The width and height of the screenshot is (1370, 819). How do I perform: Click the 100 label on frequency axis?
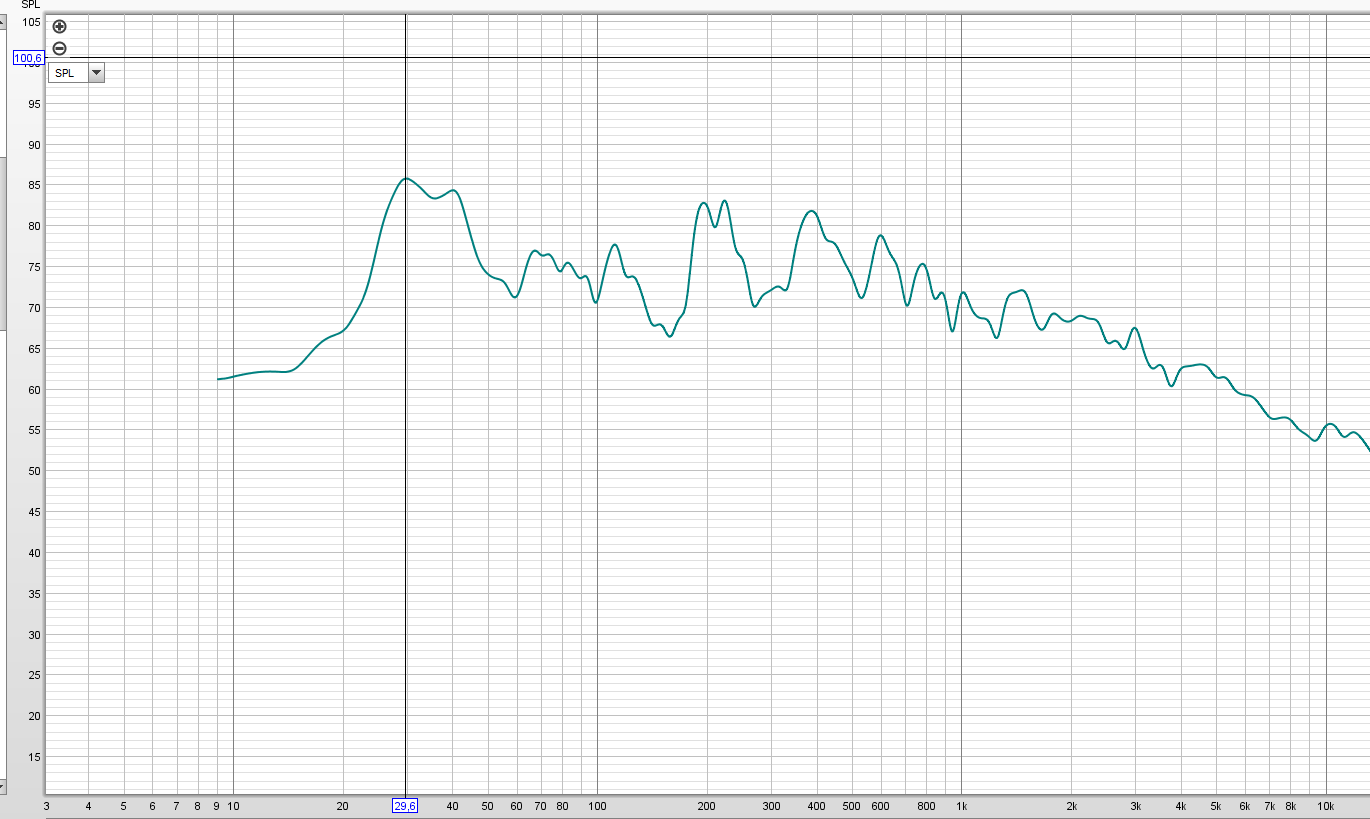(597, 806)
